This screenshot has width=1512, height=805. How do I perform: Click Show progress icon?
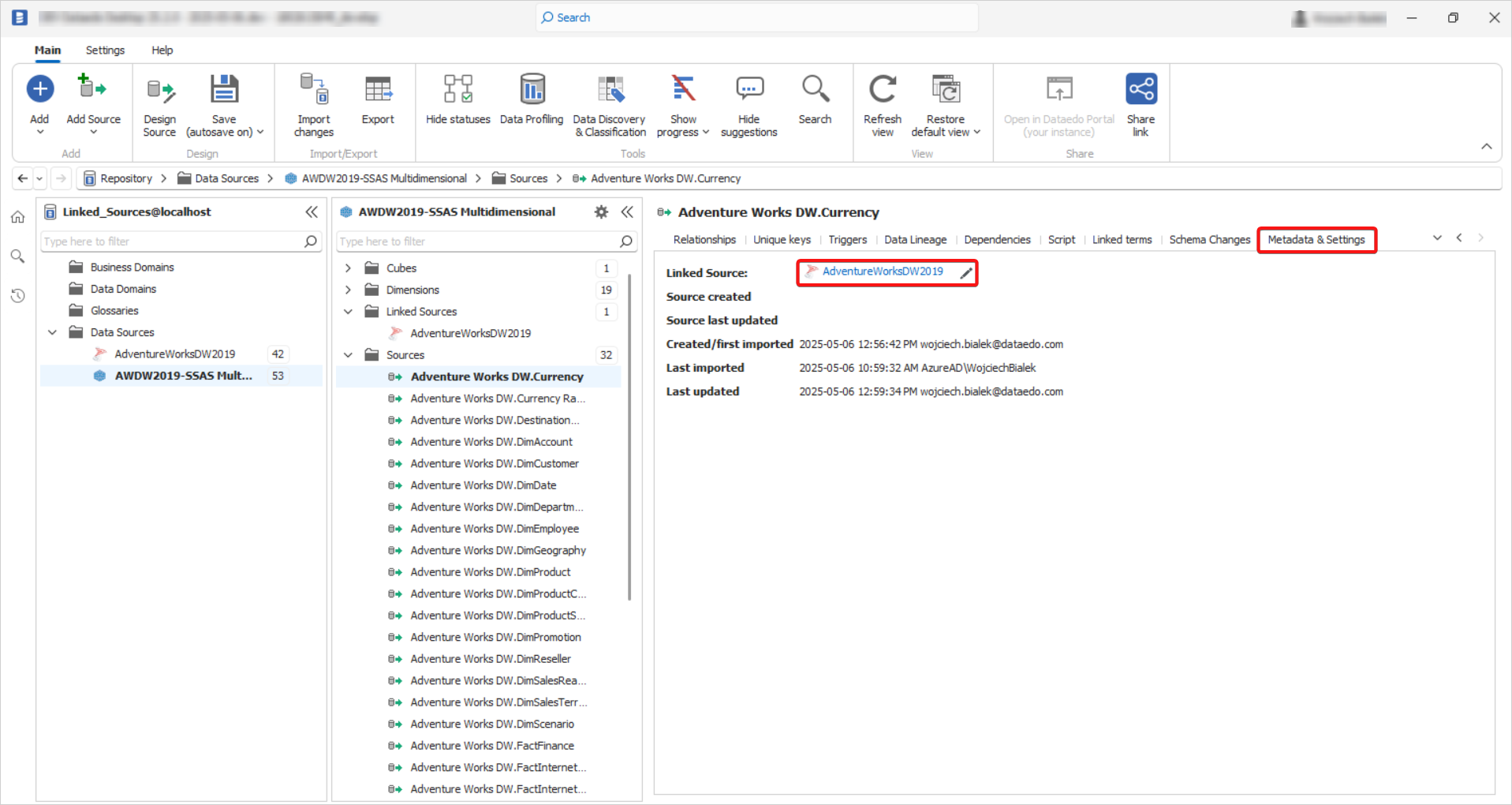point(683,88)
